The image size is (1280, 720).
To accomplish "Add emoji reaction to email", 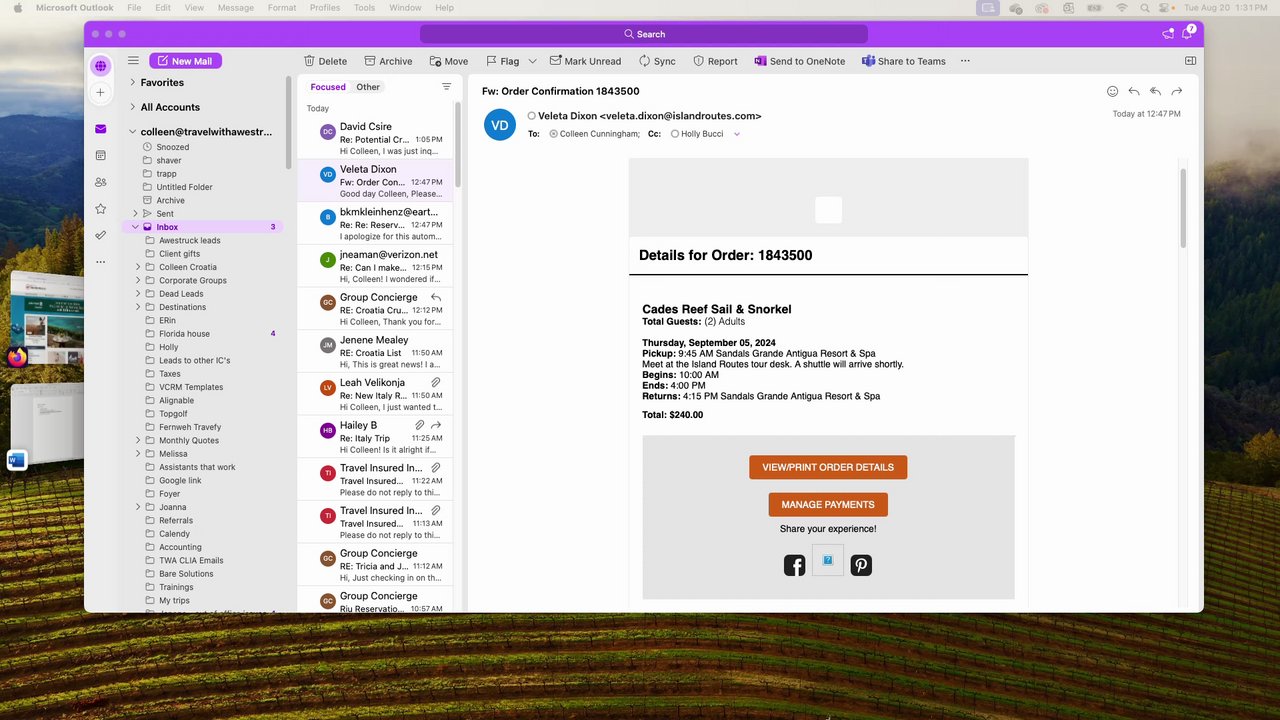I will [1112, 91].
